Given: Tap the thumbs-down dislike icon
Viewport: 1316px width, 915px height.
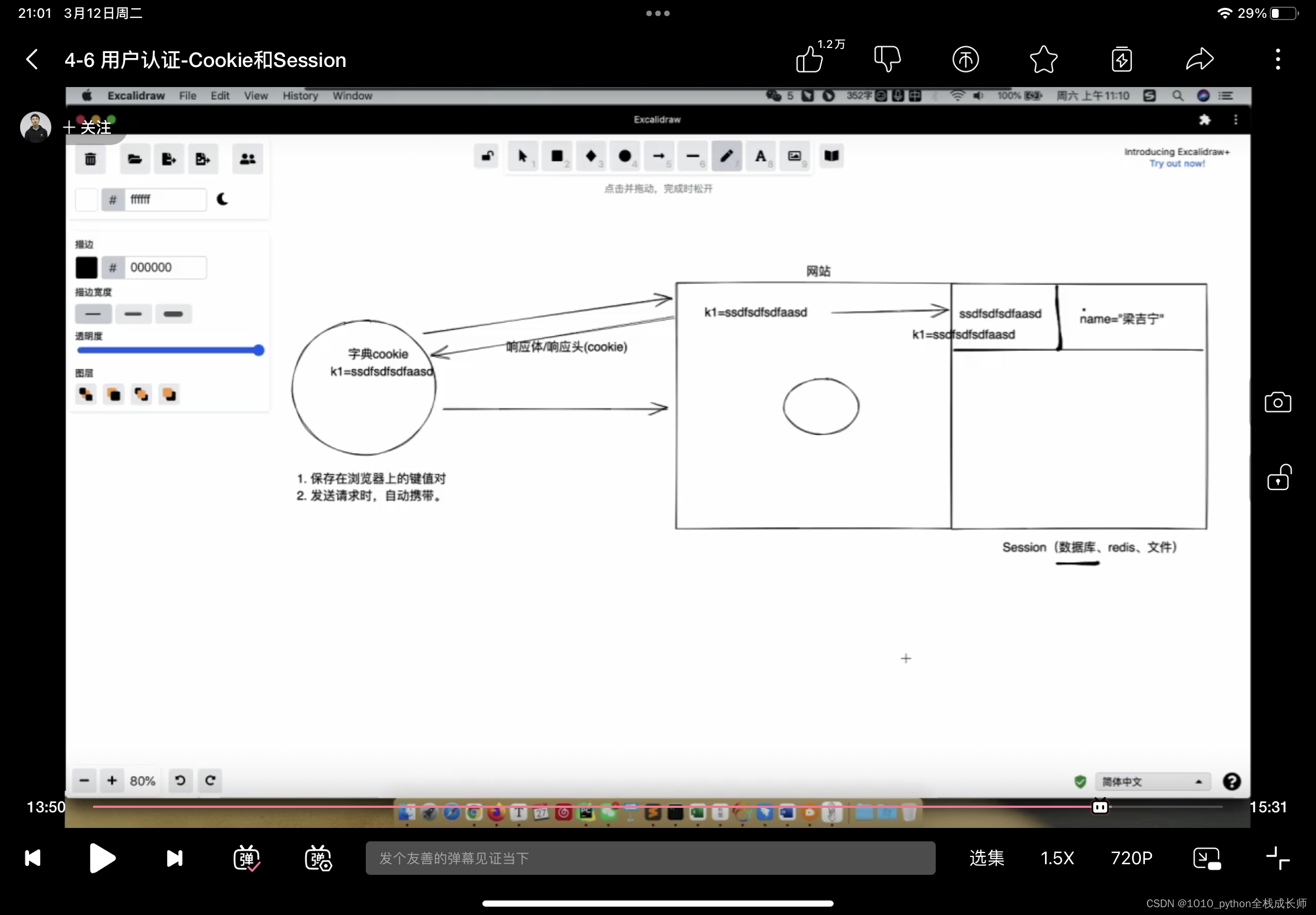Looking at the screenshot, I should 887,59.
